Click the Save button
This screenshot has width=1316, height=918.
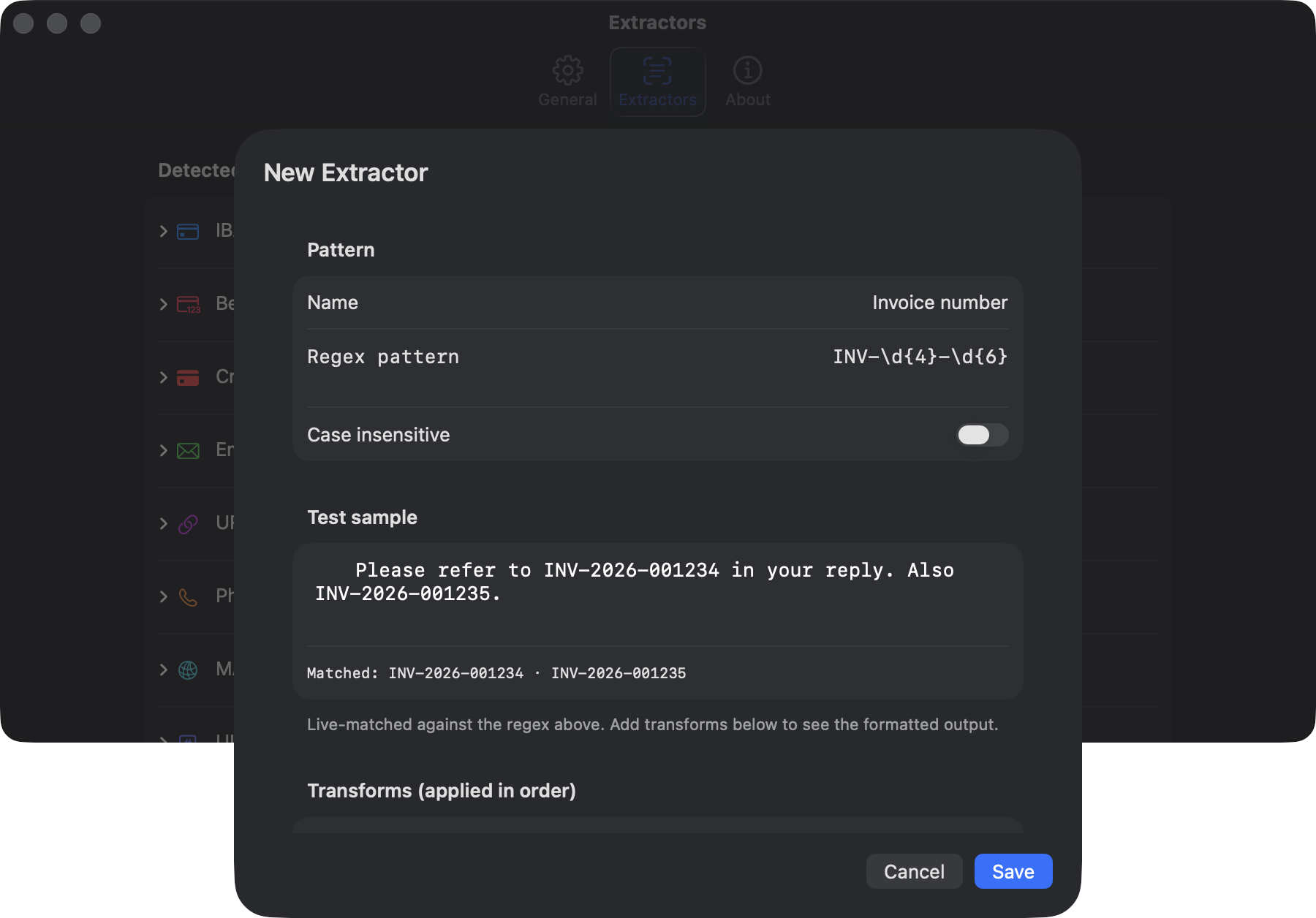(x=1013, y=871)
